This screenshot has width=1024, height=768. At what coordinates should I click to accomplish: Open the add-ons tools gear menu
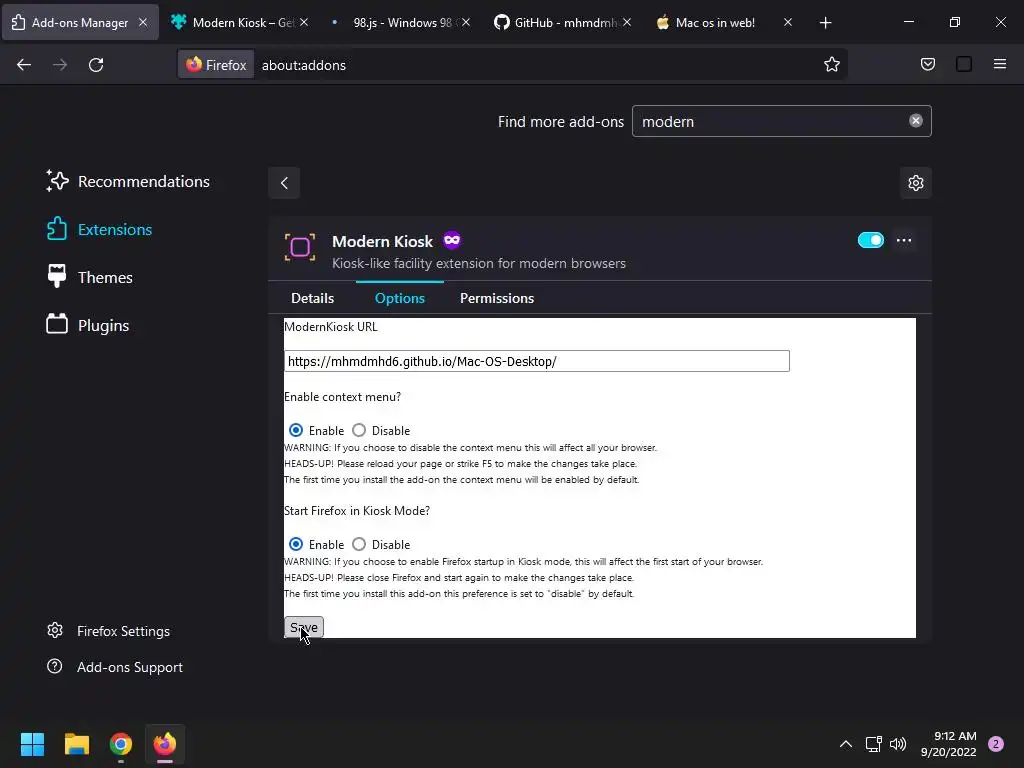(916, 183)
